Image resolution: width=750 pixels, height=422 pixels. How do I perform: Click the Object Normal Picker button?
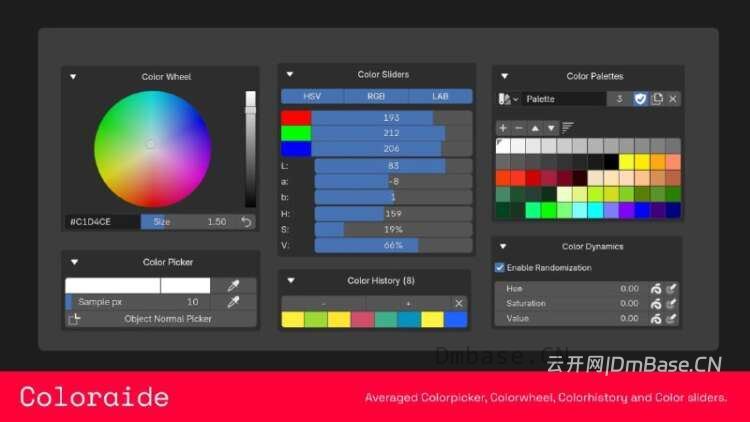(161, 319)
